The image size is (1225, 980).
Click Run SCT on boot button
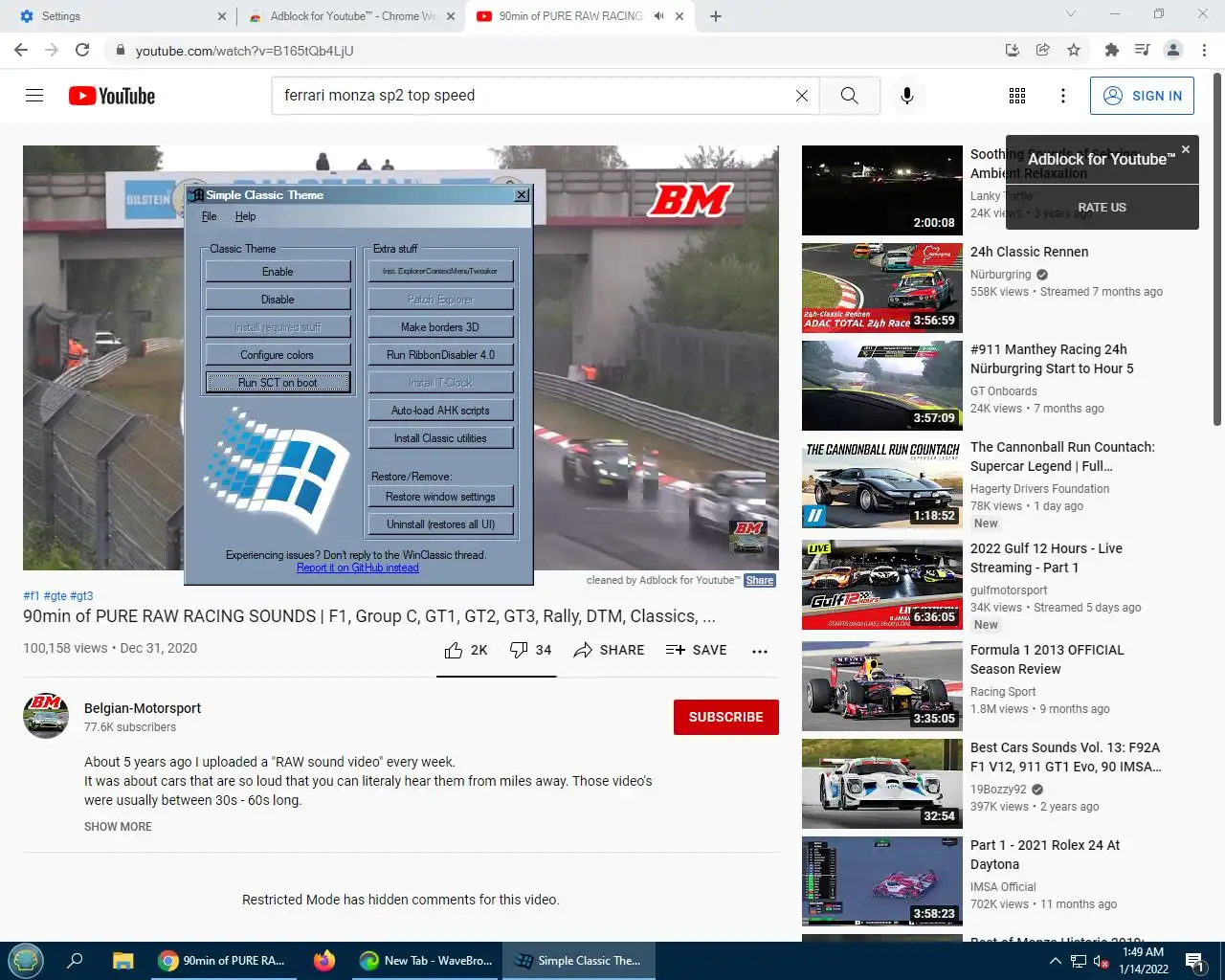[278, 383]
